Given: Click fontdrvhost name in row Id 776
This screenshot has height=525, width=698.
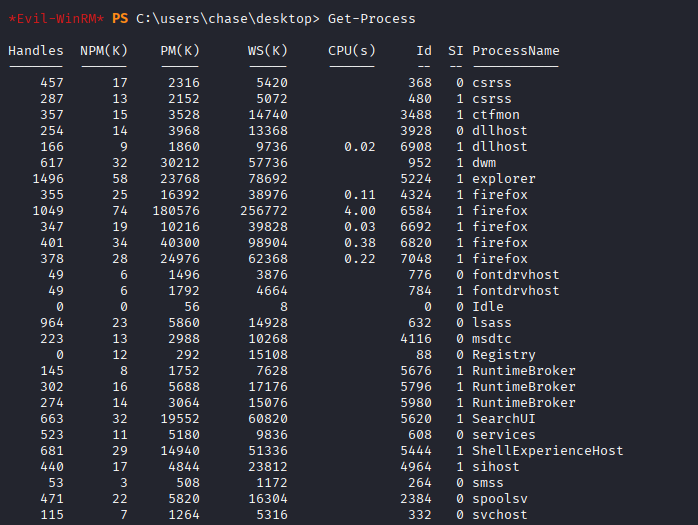Looking at the screenshot, I should pos(515,275).
